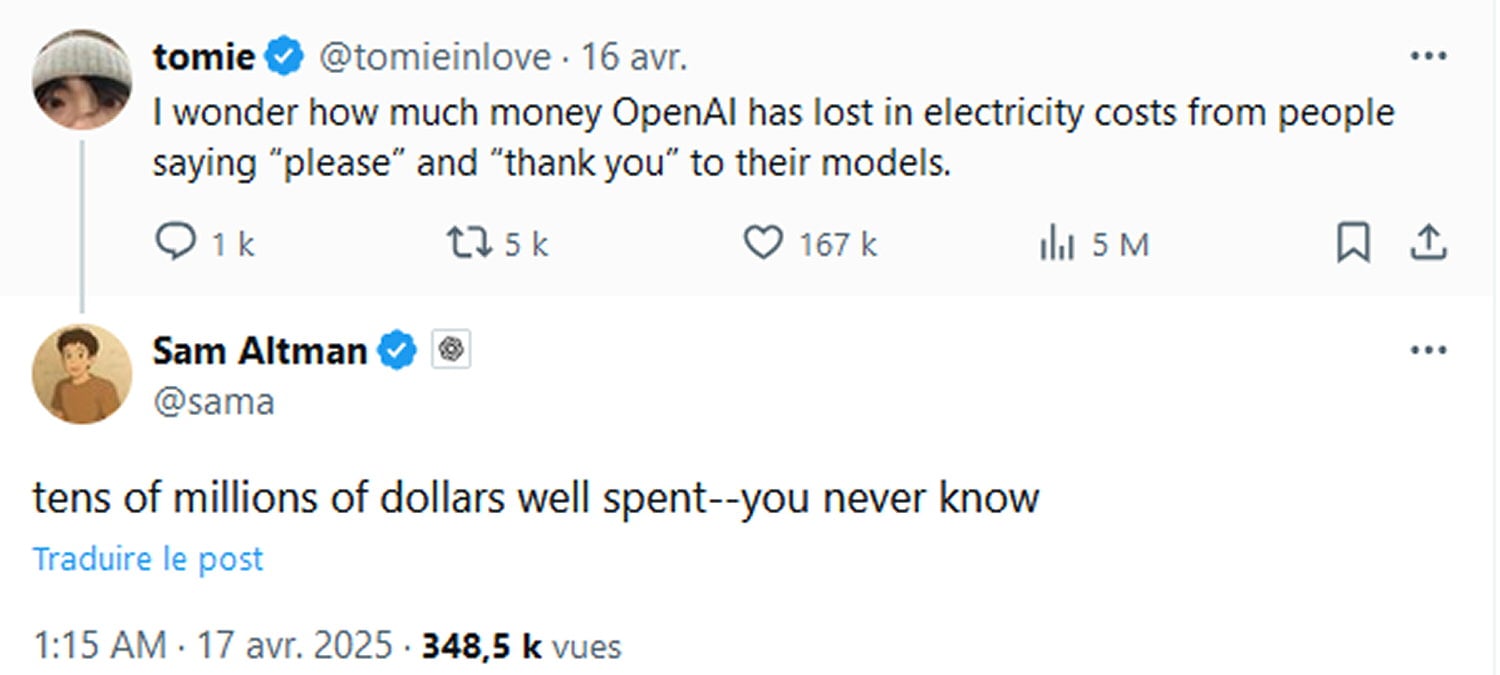Like tomie's post with the heart icon
Viewport: 1500px width, 675px height.
pyautogui.click(x=764, y=243)
